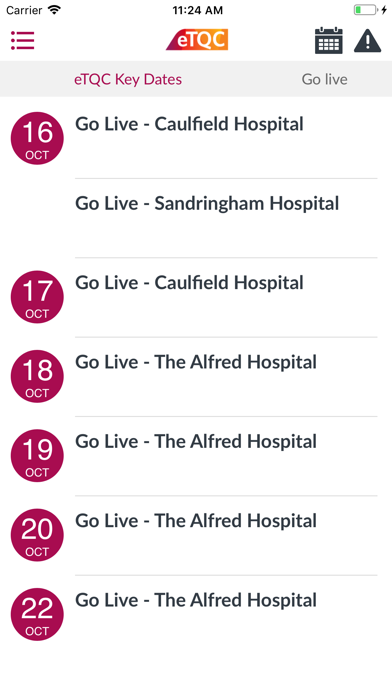Open Go Live - The Alfred Hospital on 22 Oct
This screenshot has width=392, height=696.
click(x=196, y=601)
